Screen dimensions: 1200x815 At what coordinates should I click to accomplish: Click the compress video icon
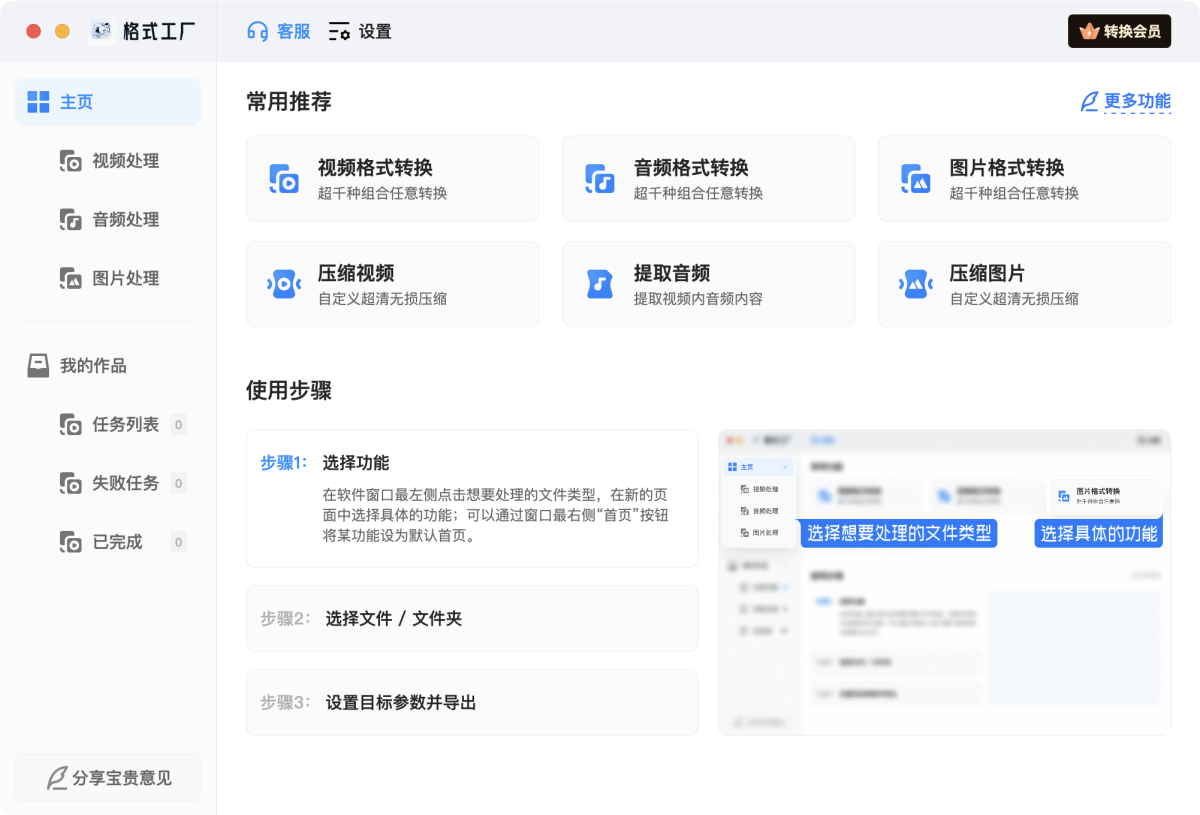tap(284, 284)
